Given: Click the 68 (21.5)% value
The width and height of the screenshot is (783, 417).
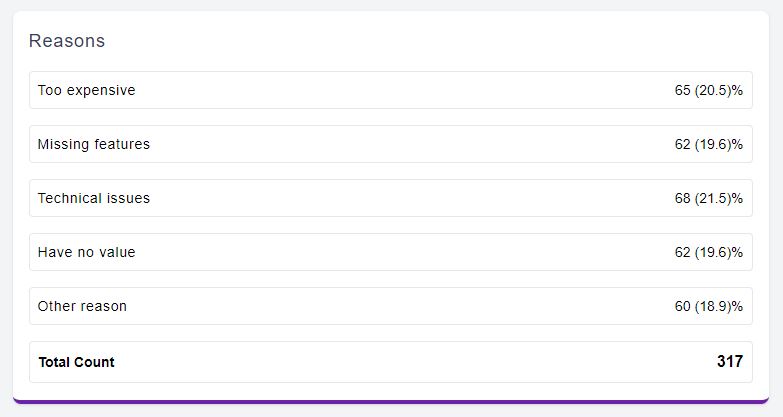Looking at the screenshot, I should (709, 198).
